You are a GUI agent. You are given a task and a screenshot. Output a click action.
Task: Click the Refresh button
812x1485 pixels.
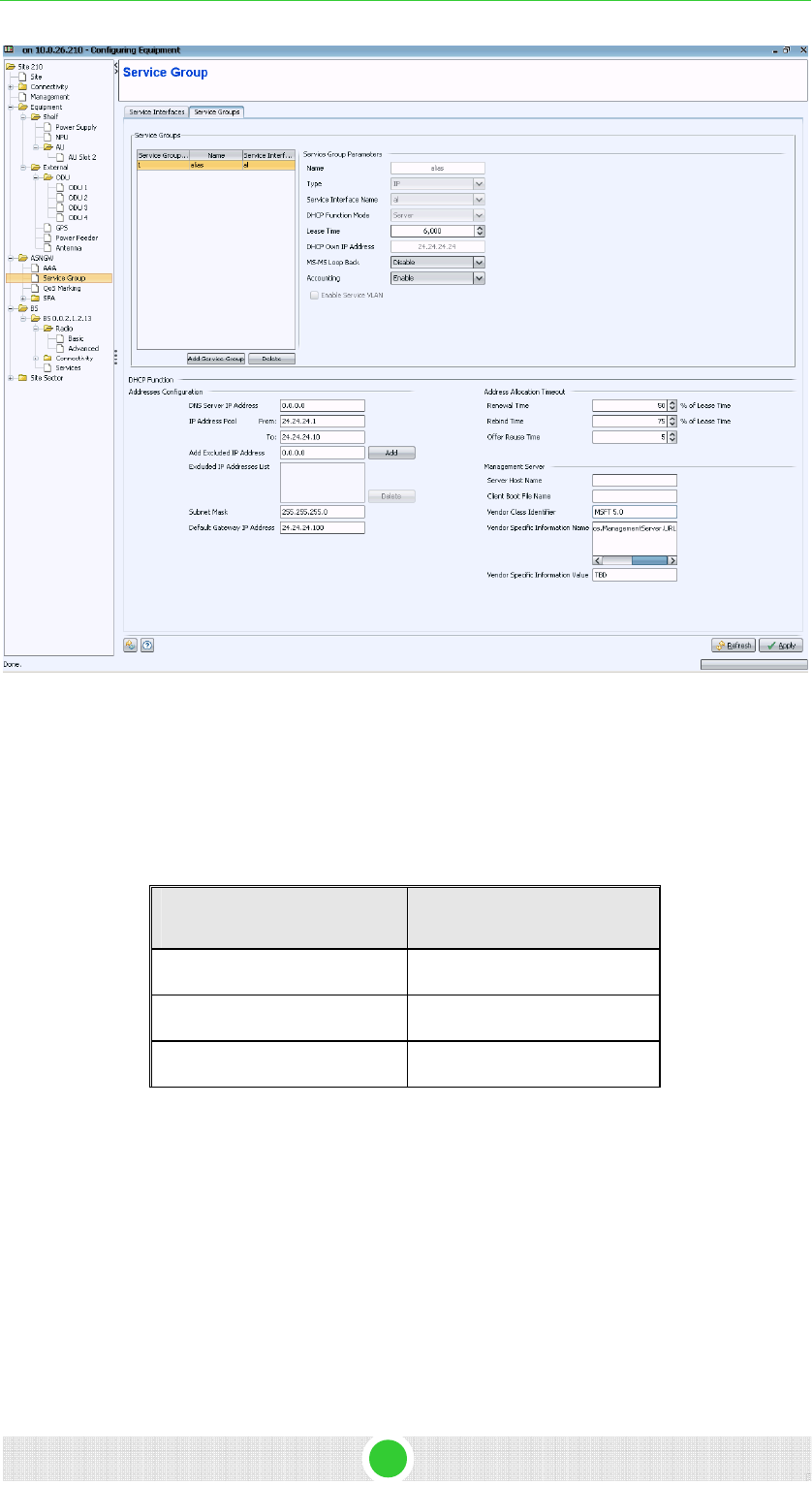click(x=734, y=645)
